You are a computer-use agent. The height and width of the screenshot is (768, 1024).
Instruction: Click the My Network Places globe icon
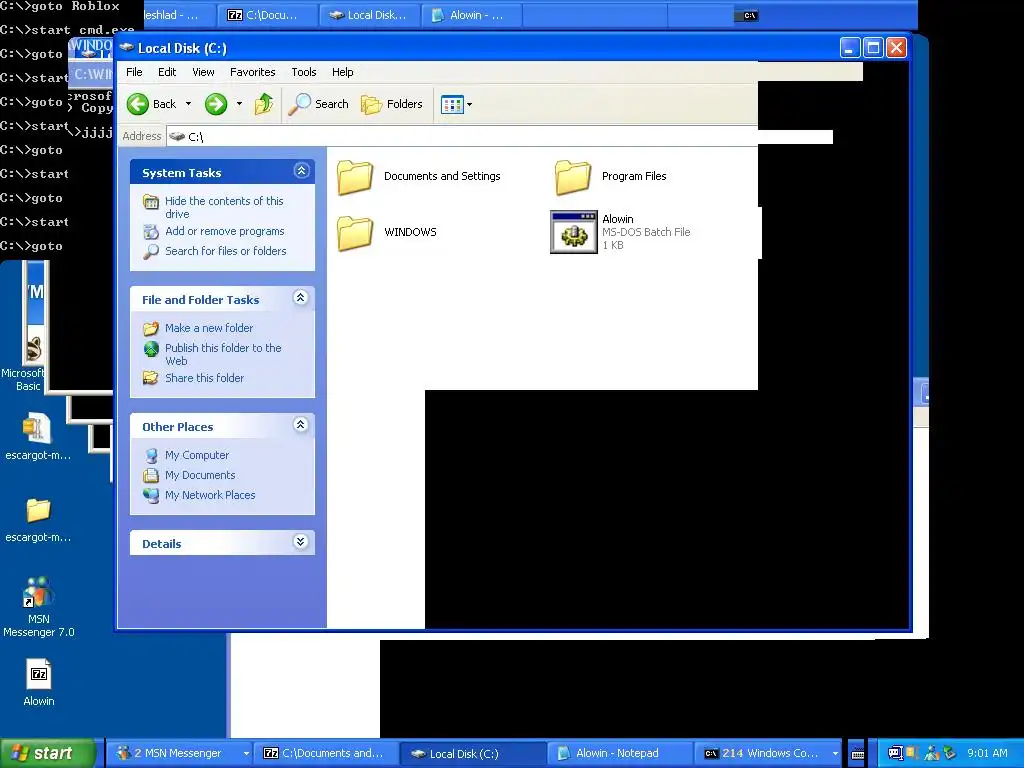[151, 495]
